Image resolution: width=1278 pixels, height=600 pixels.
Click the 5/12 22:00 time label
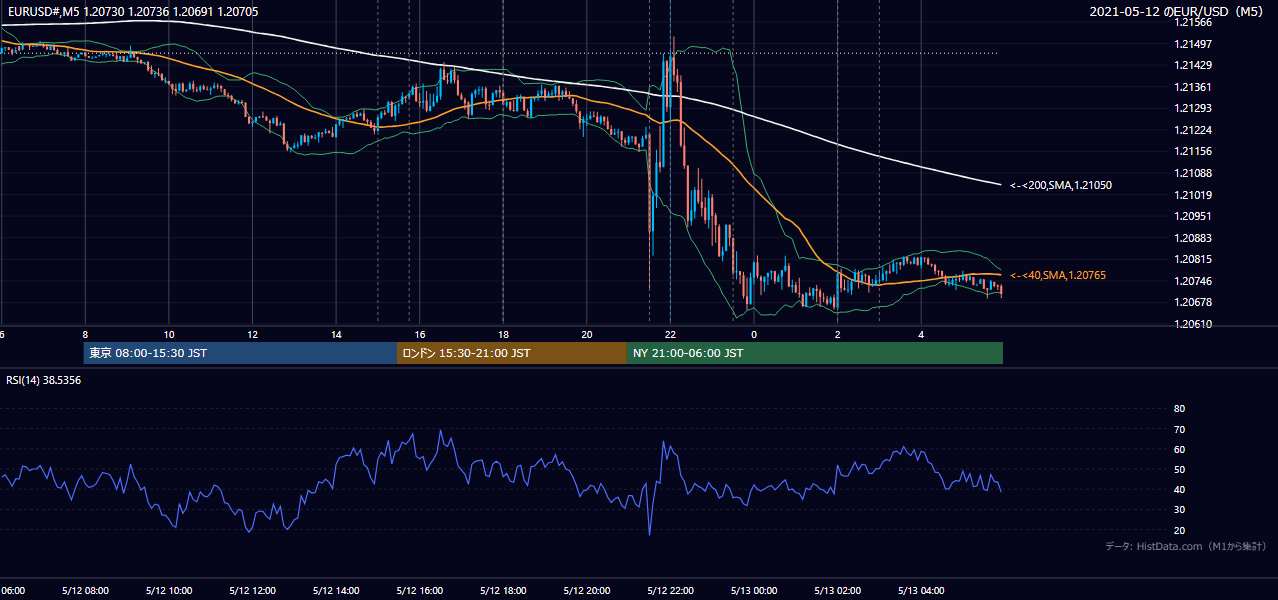pos(671,590)
